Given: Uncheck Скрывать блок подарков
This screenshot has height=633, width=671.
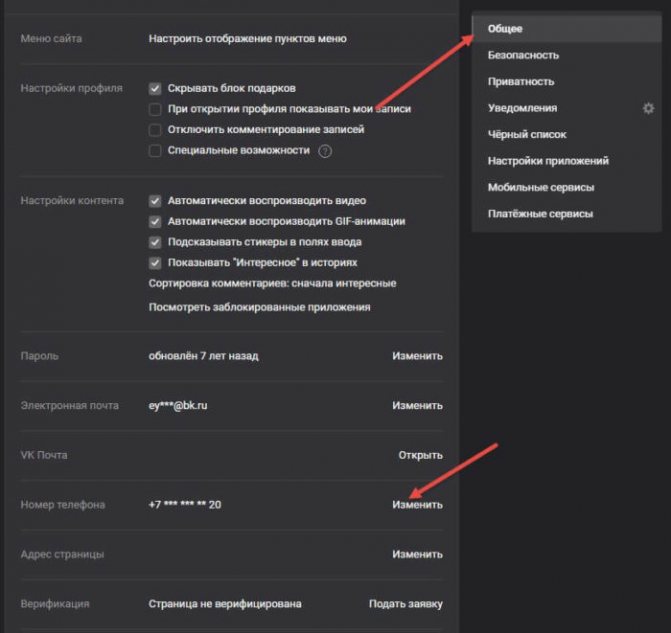Looking at the screenshot, I should pos(155,89).
